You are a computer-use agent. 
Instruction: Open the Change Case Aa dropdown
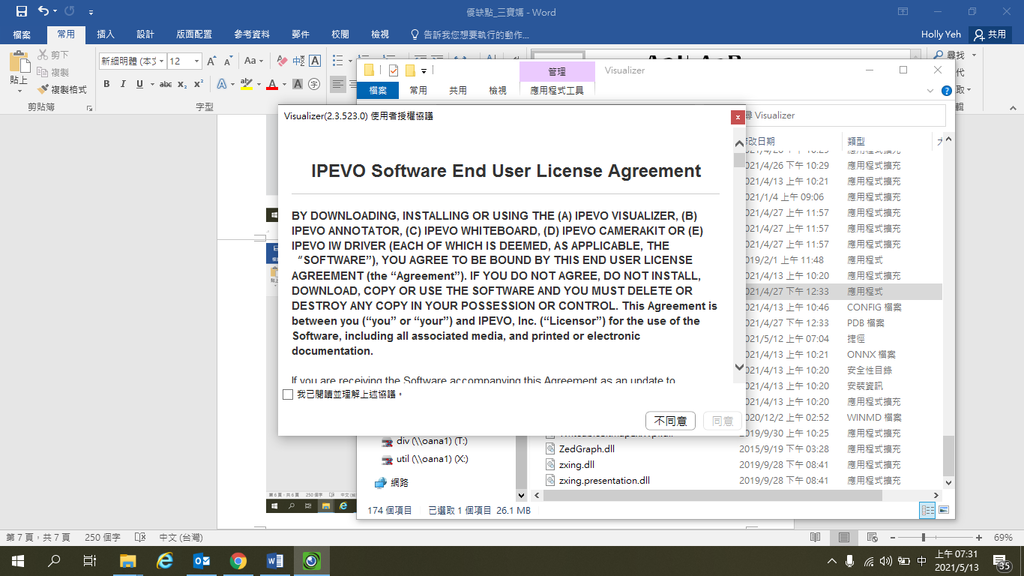coord(253,61)
